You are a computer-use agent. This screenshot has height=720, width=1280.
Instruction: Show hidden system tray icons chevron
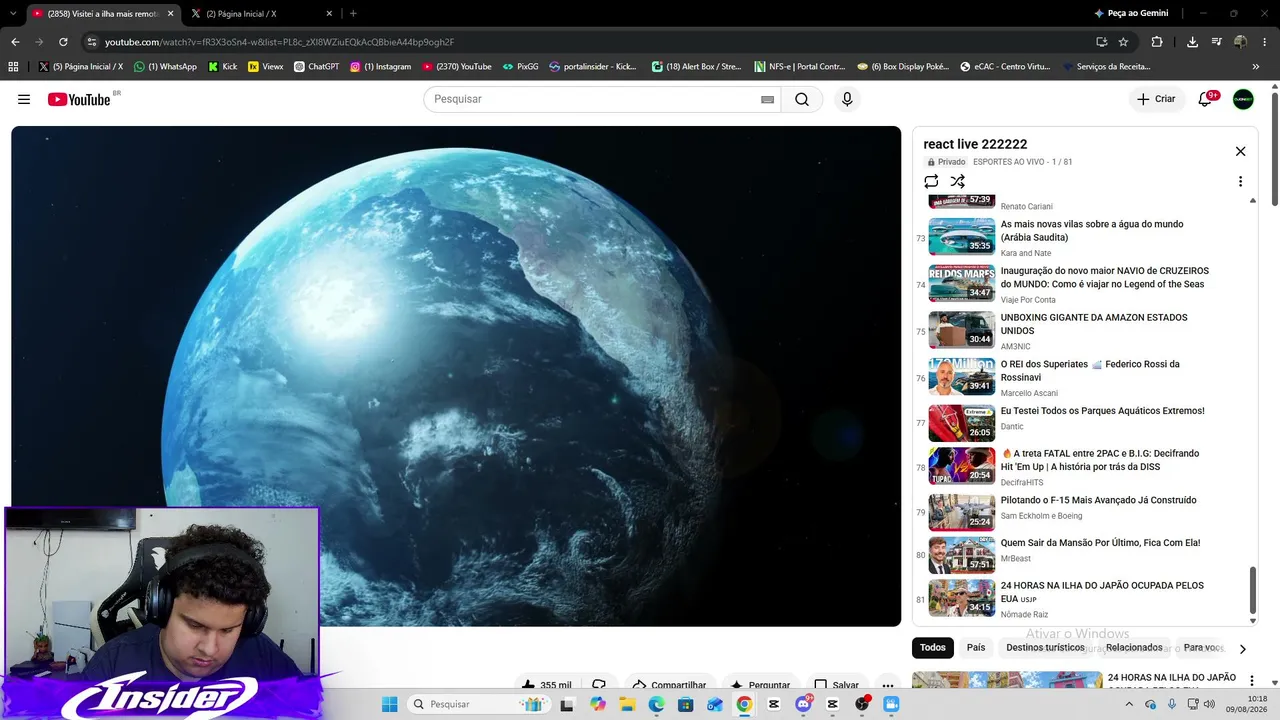point(1129,704)
